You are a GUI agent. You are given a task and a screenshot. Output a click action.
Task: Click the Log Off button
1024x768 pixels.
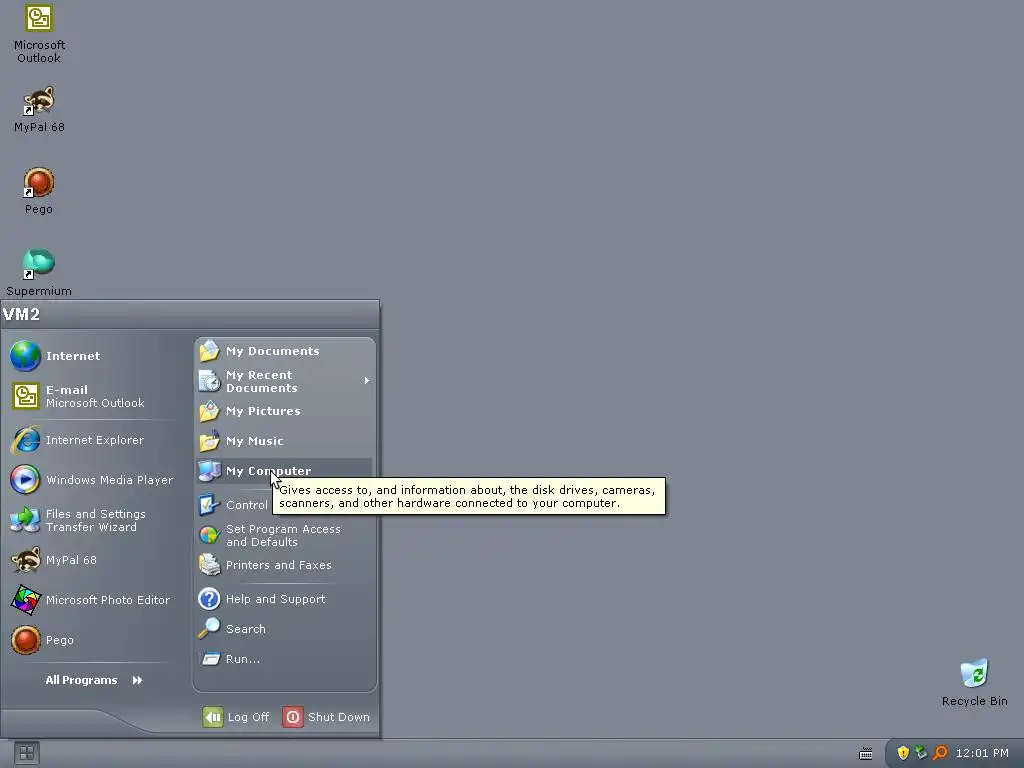(236, 717)
